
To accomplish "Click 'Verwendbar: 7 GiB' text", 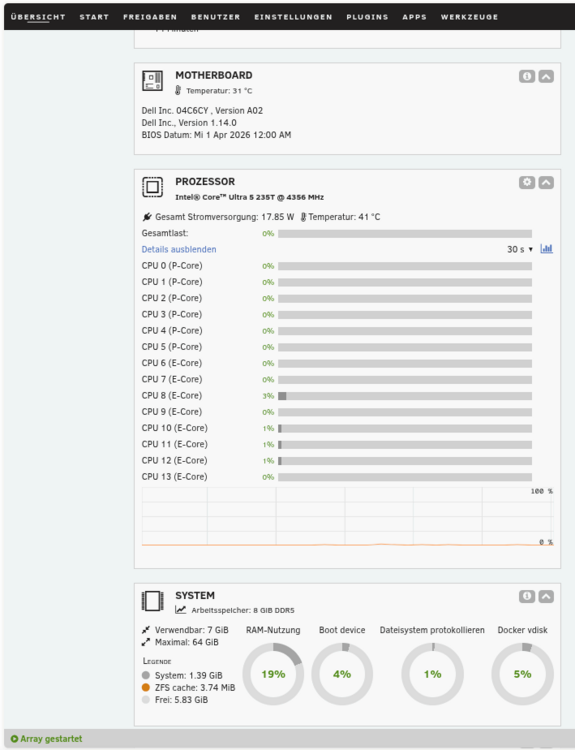I will (x=191, y=630).
